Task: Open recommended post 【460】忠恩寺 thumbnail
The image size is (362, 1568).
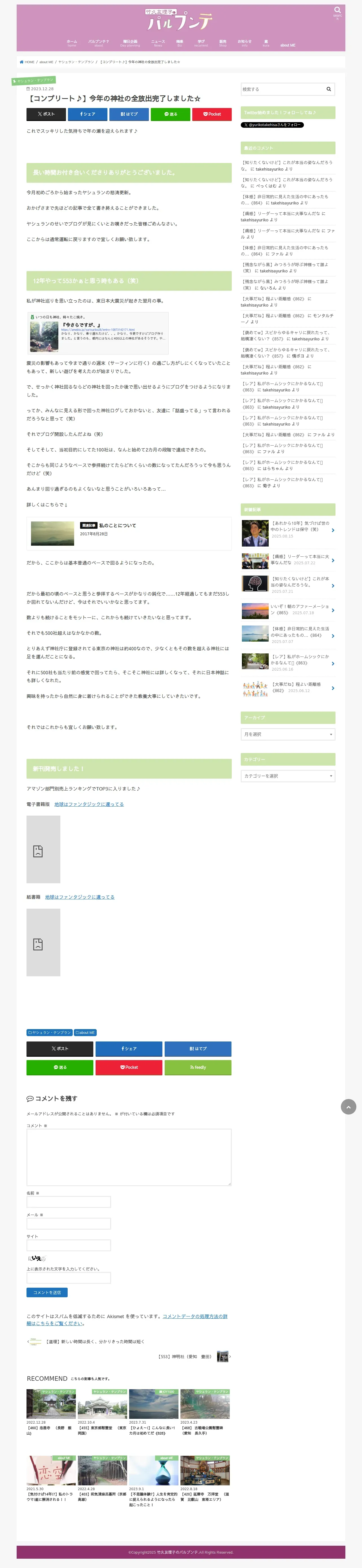Action: pos(51,1404)
